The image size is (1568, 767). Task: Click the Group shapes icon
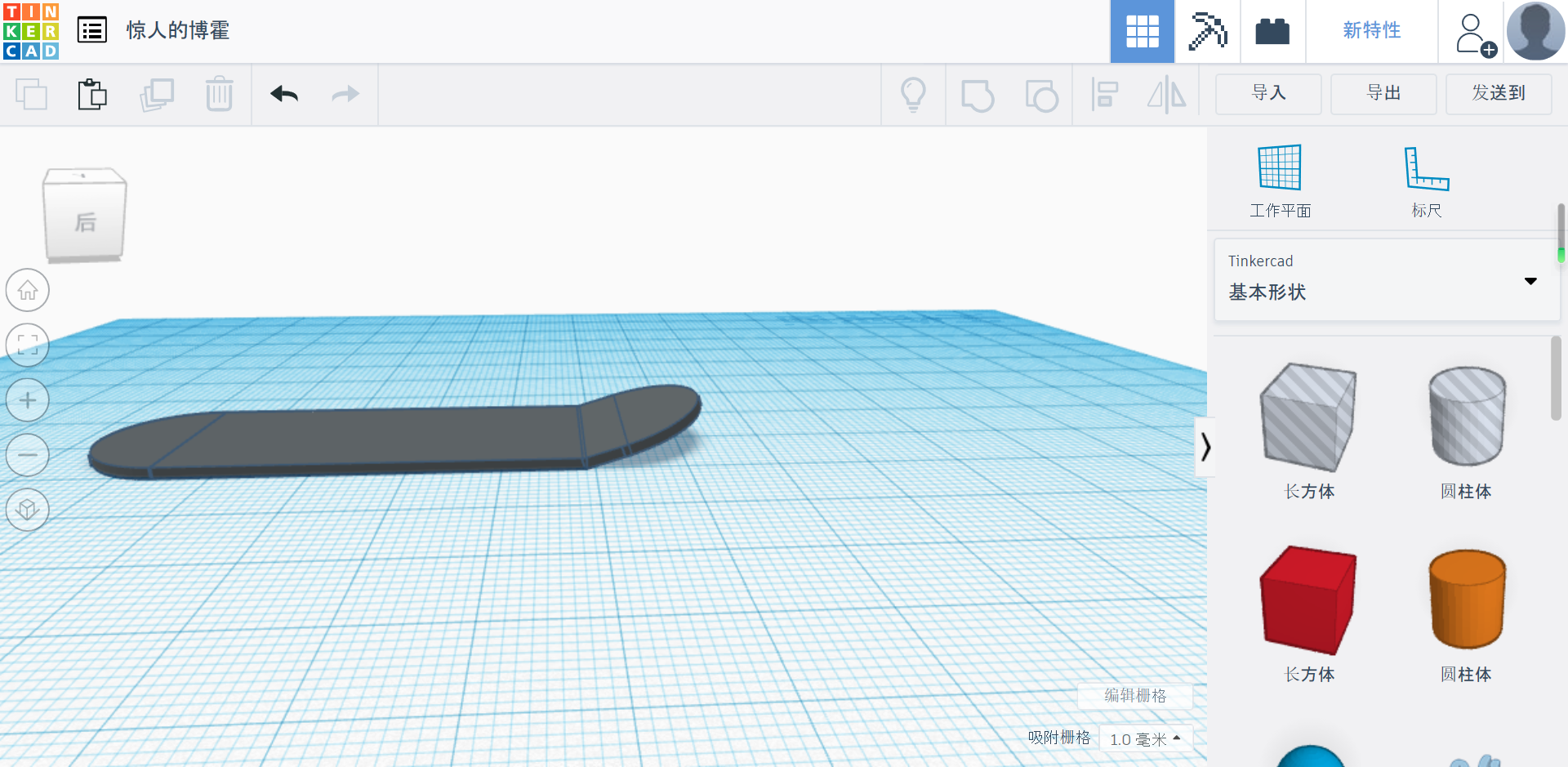(977, 95)
